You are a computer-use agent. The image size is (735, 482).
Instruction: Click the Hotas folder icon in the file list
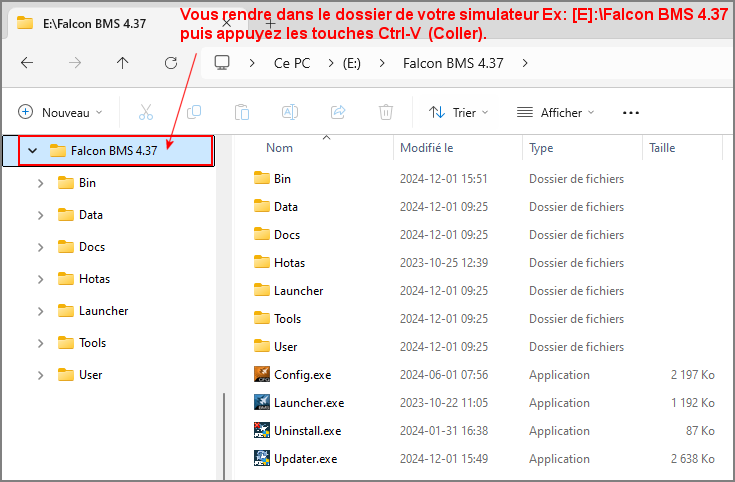(x=262, y=262)
